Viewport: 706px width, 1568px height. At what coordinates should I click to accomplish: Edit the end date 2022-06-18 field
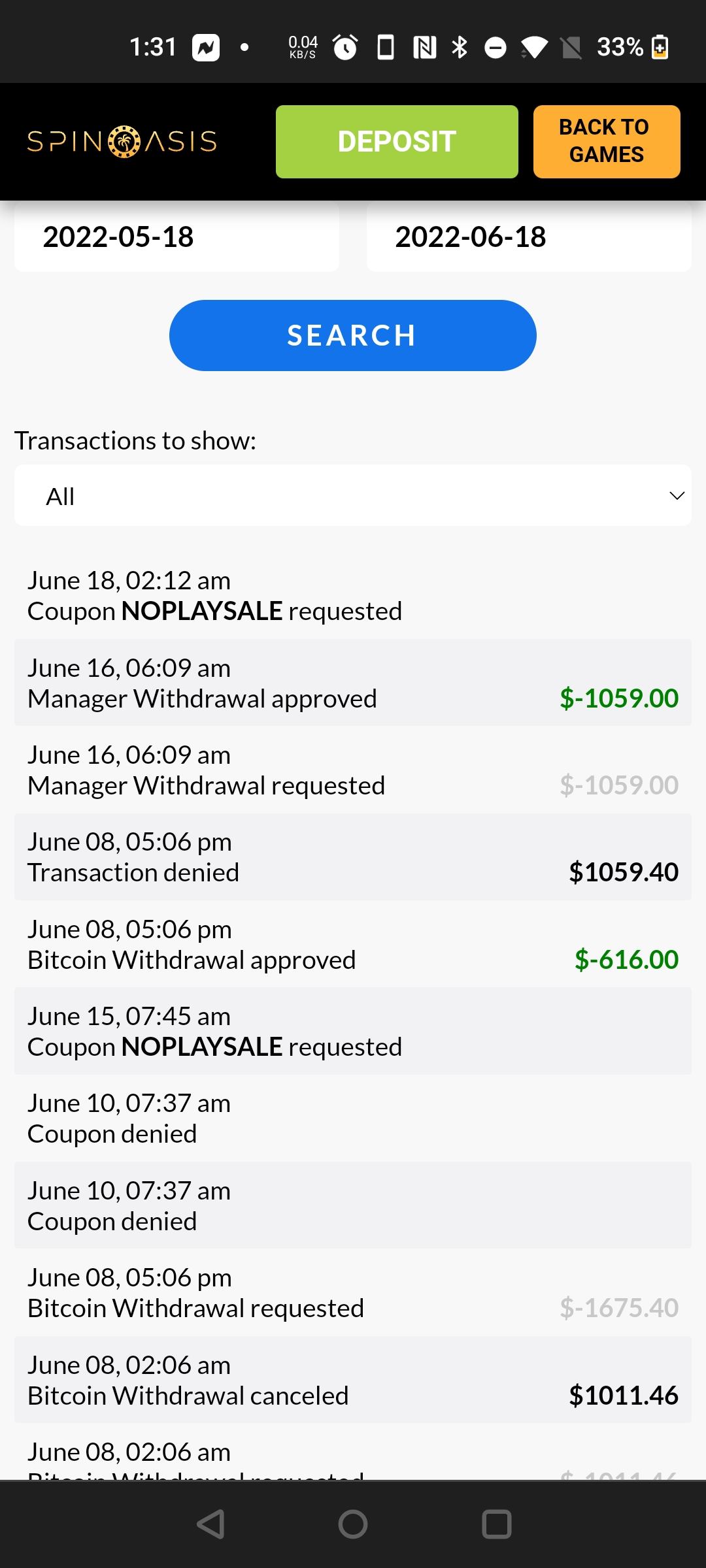(x=529, y=237)
